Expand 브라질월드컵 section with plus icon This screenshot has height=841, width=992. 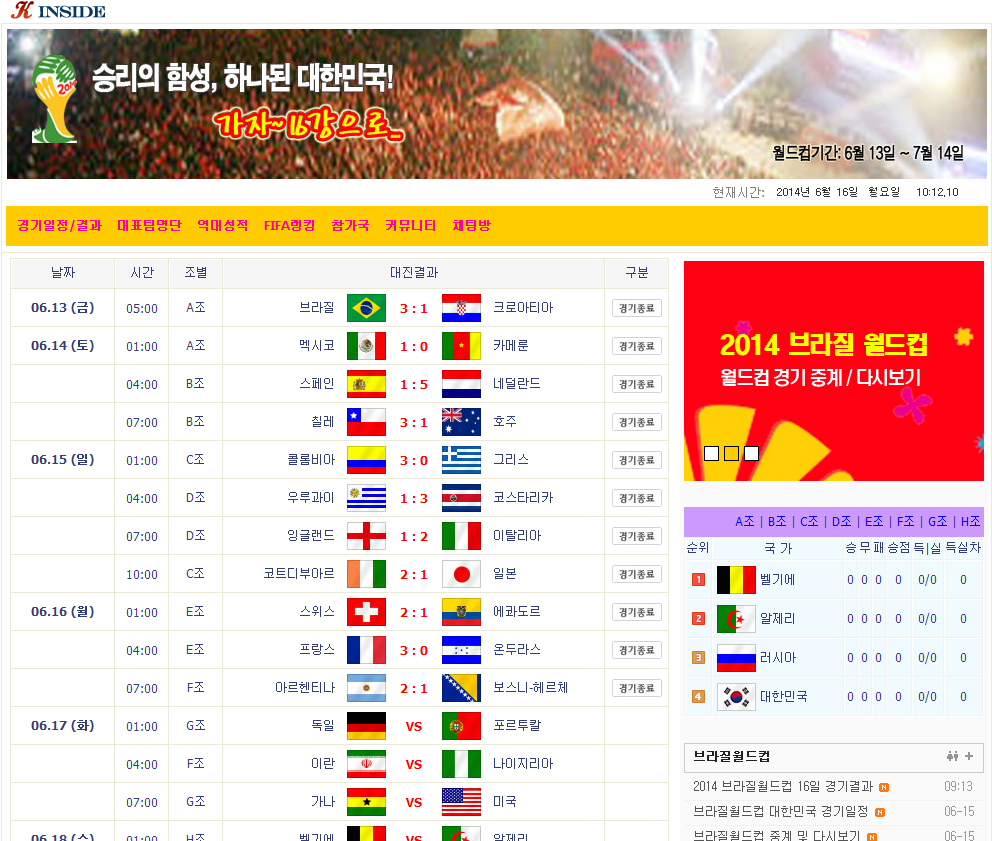pyautogui.click(x=969, y=756)
